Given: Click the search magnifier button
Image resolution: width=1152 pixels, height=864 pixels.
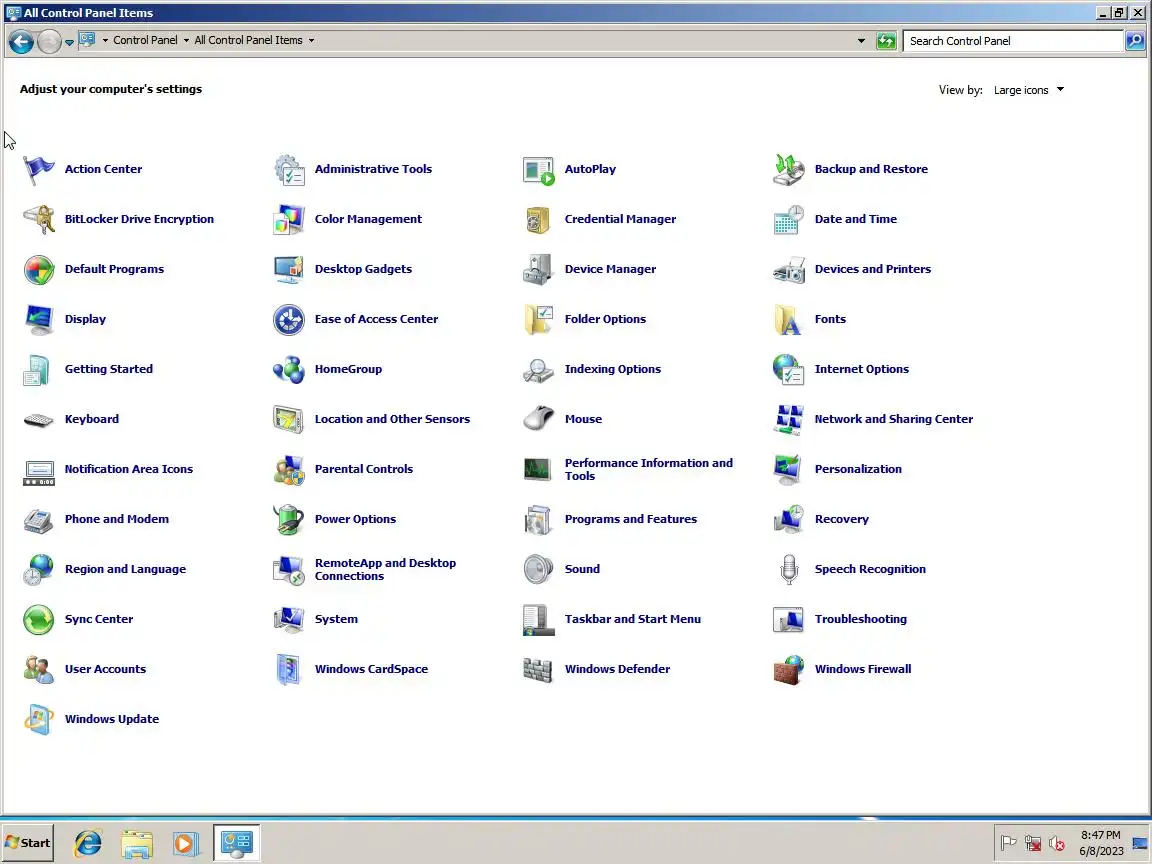Looking at the screenshot, I should [1135, 41].
